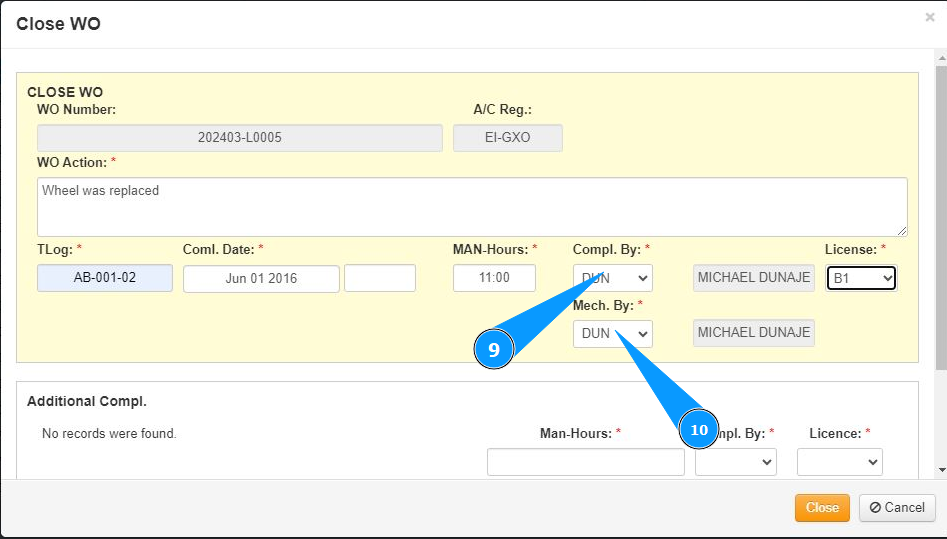947x539 pixels.
Task: Open the Mech. By dropdown showing DUN
Action: [x=612, y=334]
